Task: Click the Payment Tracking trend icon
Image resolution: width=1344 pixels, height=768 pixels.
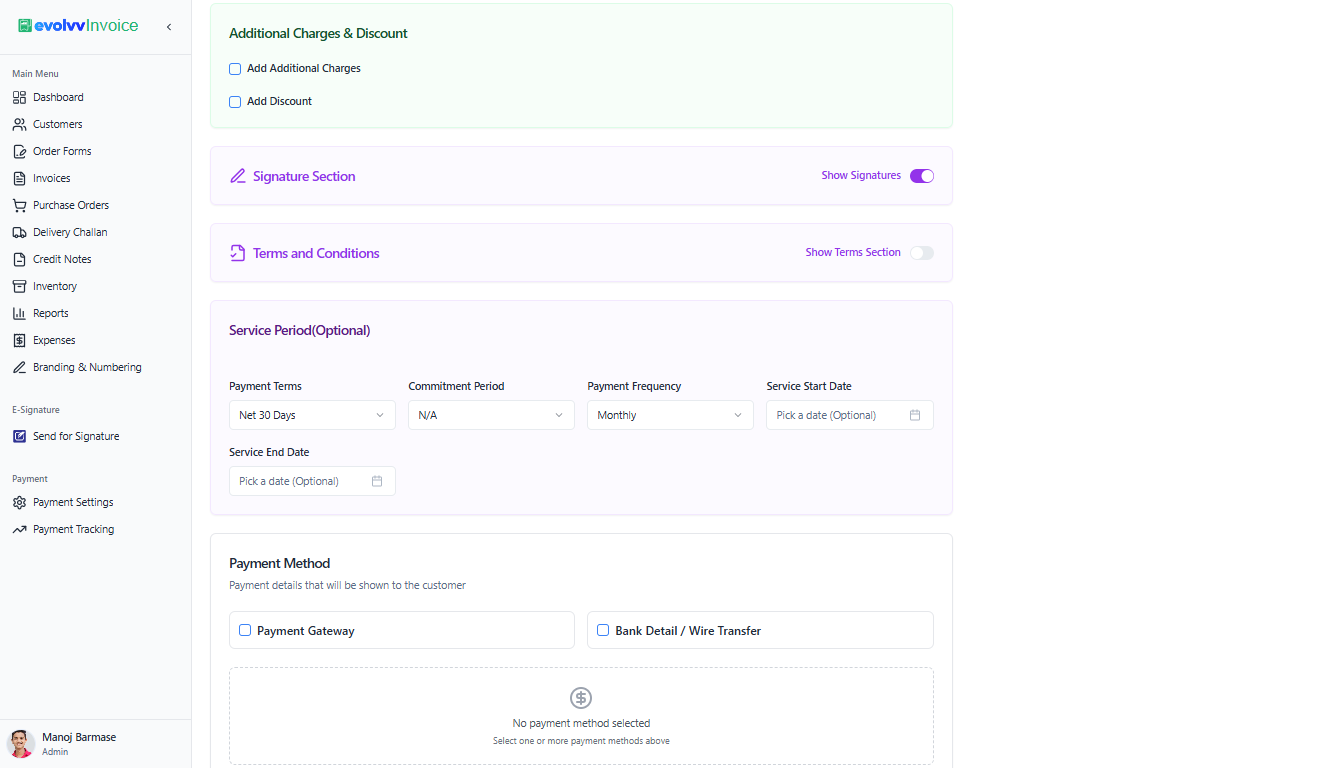Action: pos(19,529)
